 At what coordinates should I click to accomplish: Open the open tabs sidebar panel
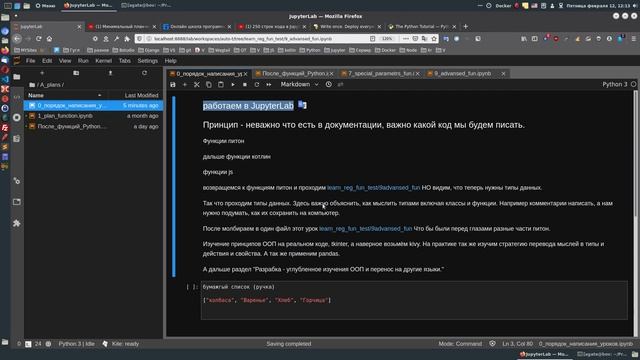click(x=17, y=202)
